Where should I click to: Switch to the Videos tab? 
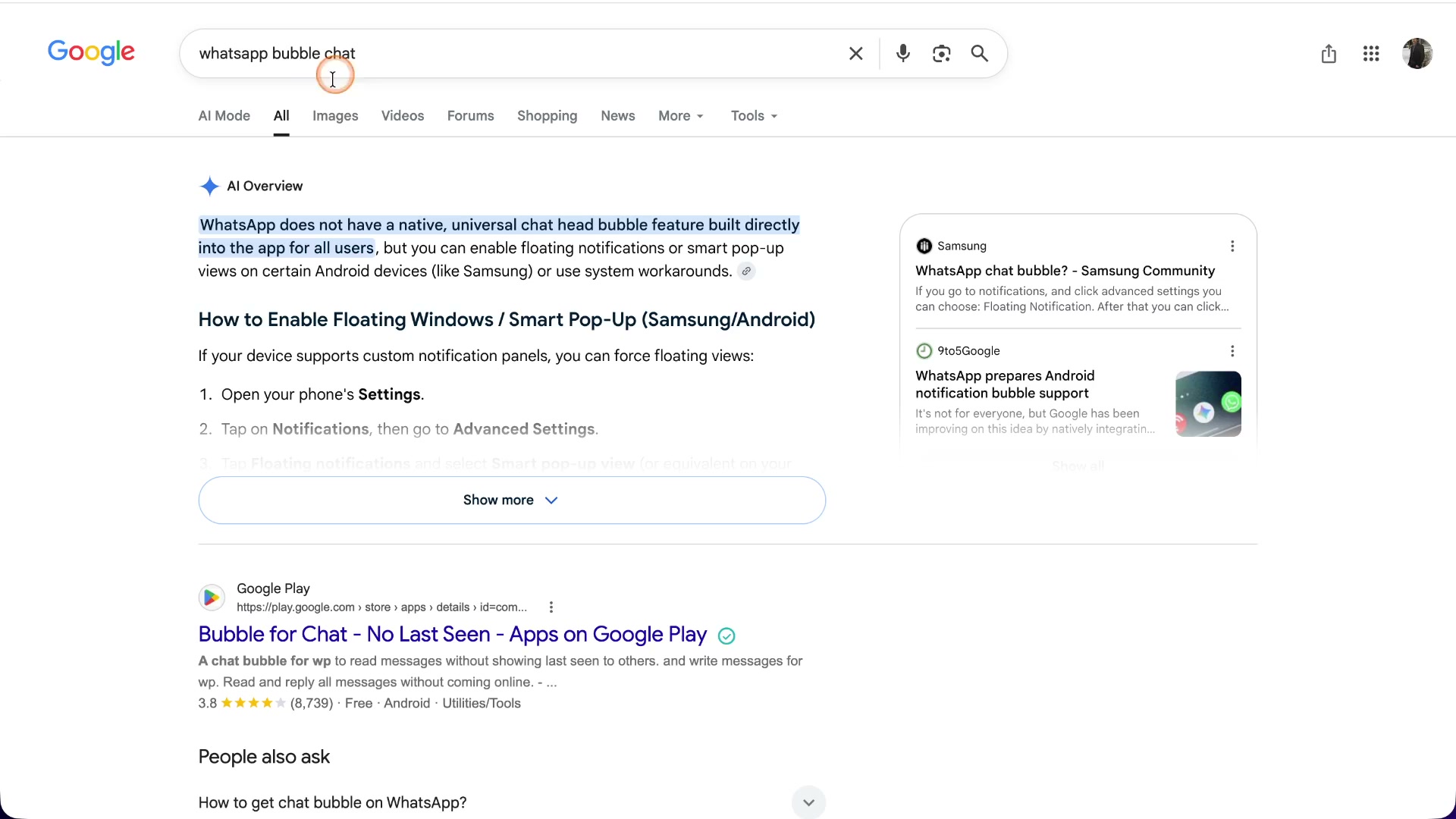click(x=403, y=116)
